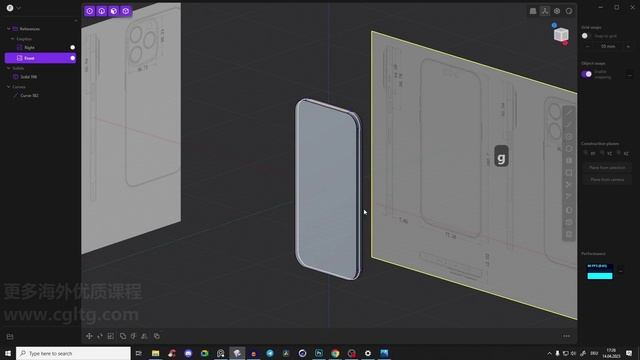Open Task View on taskbar

coord(139,353)
